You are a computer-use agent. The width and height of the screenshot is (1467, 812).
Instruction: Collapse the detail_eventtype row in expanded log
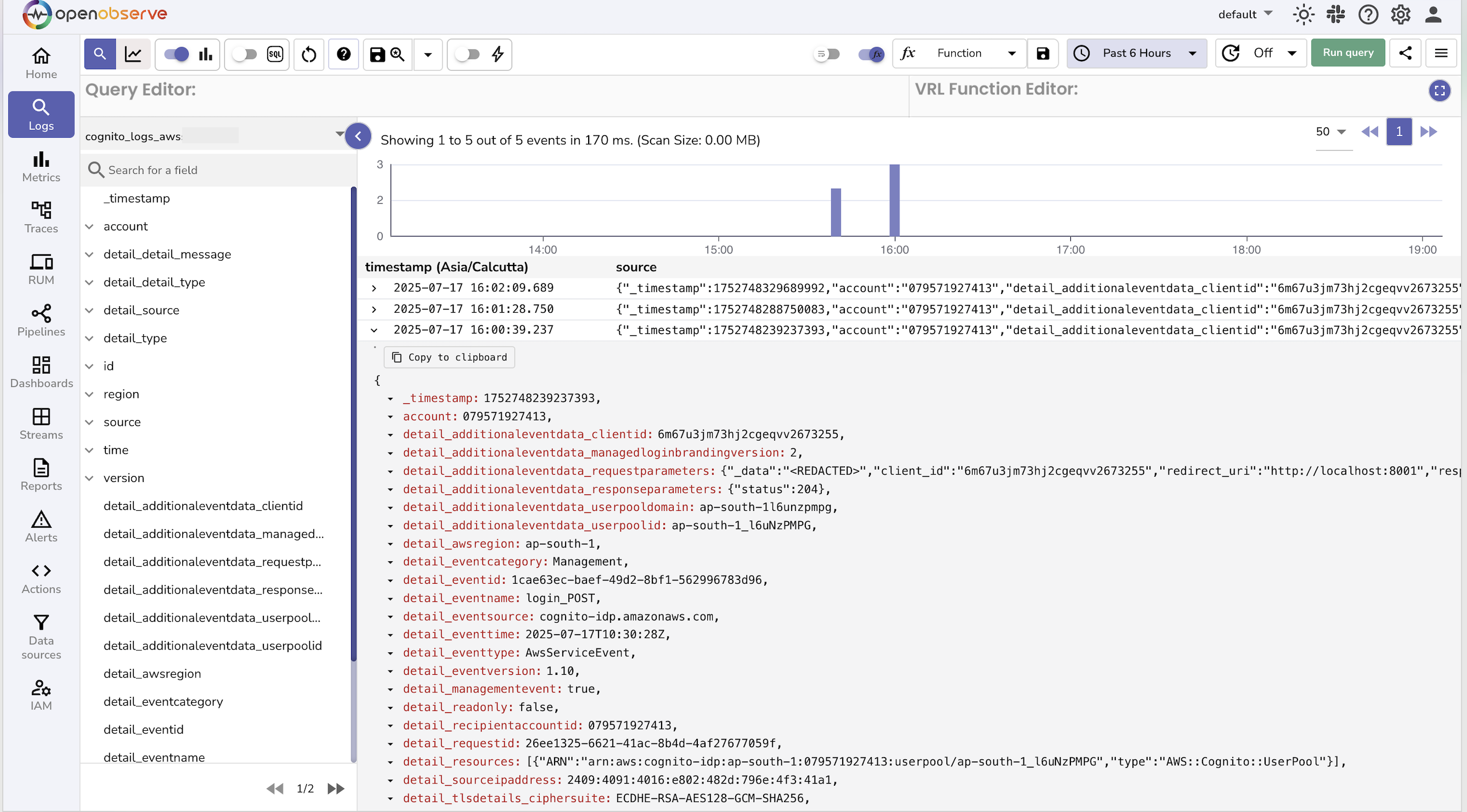391,652
